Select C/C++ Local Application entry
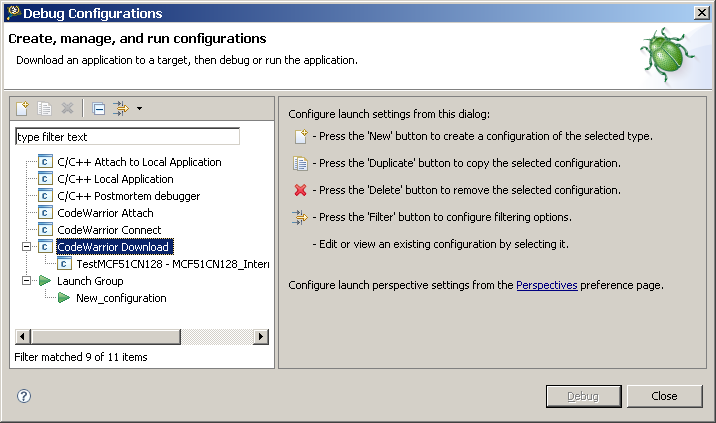The height and width of the screenshot is (423, 716). pyautogui.click(x=116, y=179)
